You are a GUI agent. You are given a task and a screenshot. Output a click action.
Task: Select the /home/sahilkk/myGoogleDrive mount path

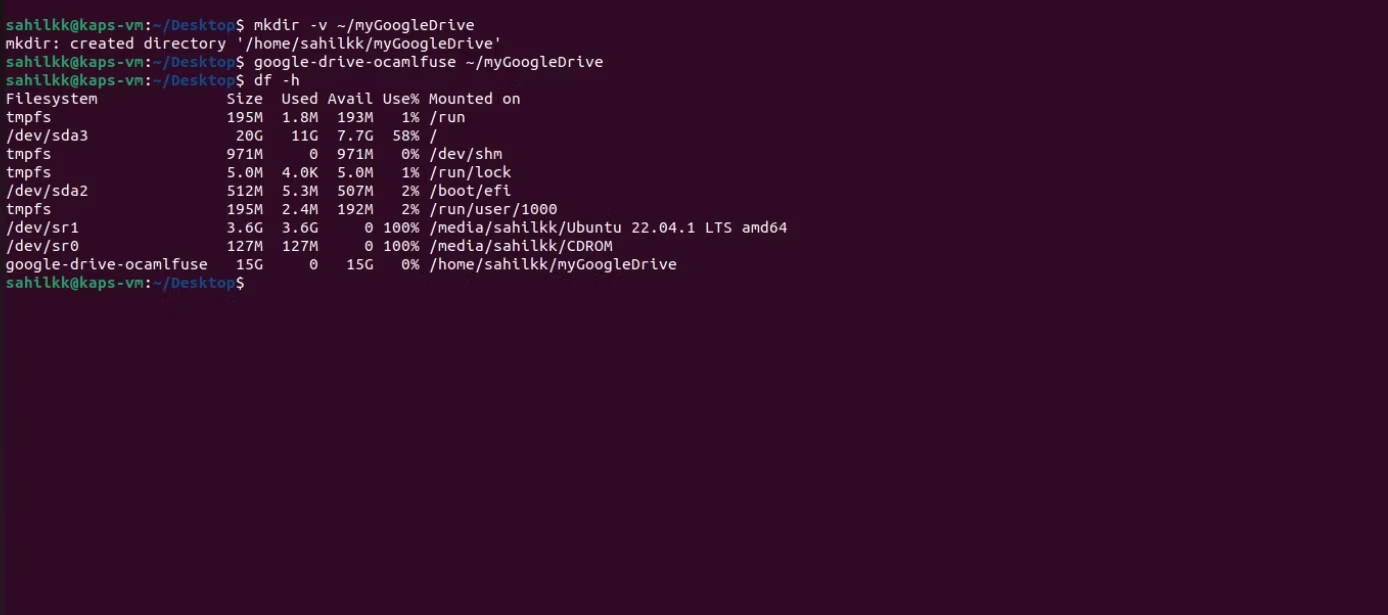point(553,265)
